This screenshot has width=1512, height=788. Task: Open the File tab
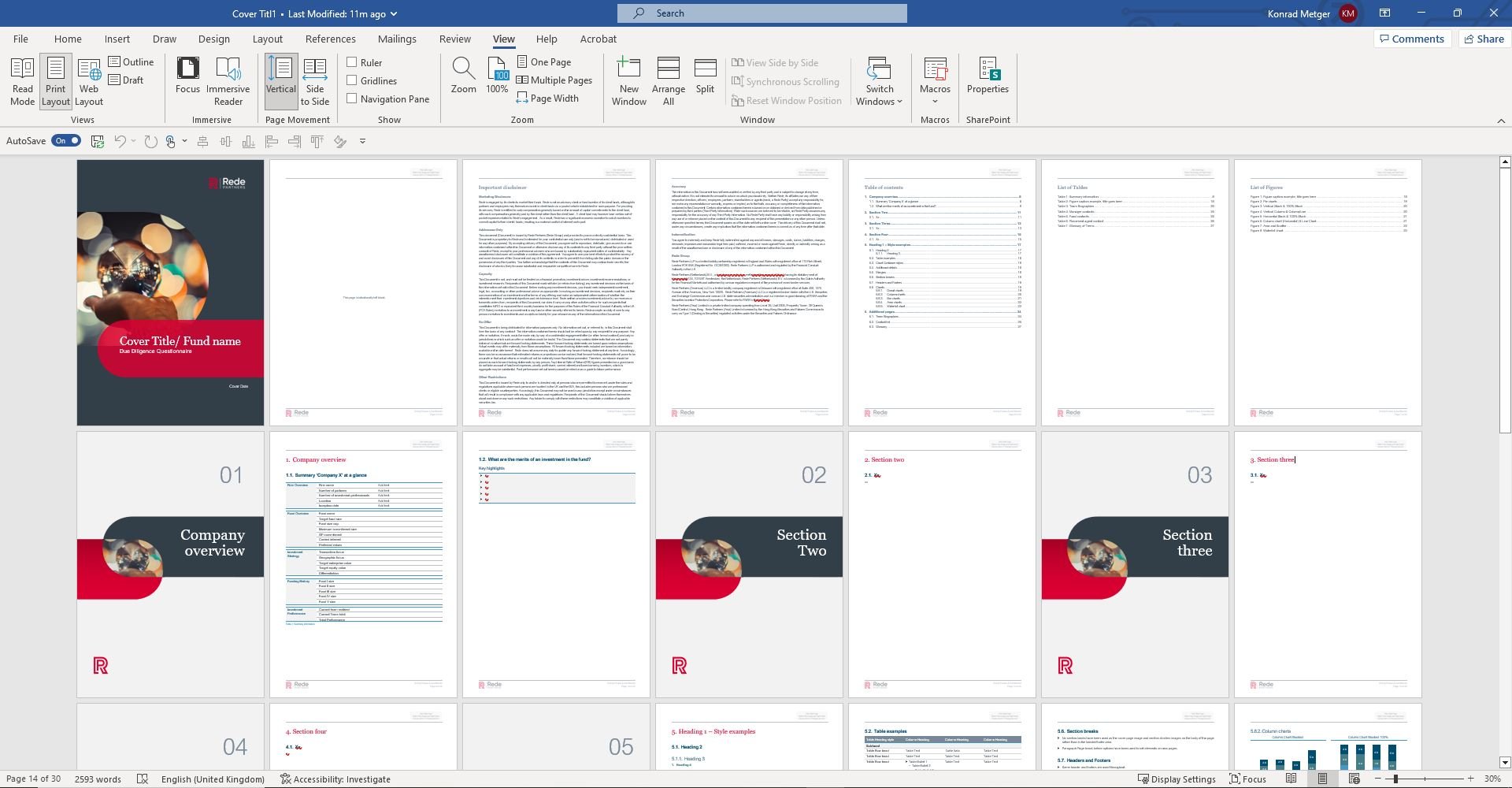tap(20, 39)
